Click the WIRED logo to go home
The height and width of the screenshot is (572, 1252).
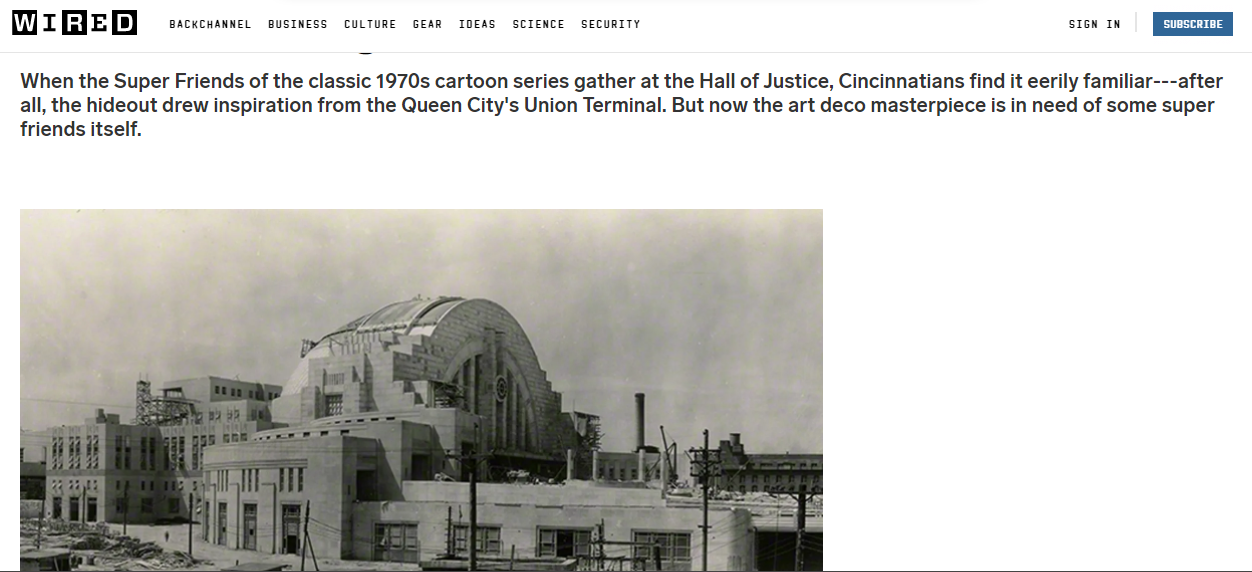click(x=74, y=24)
